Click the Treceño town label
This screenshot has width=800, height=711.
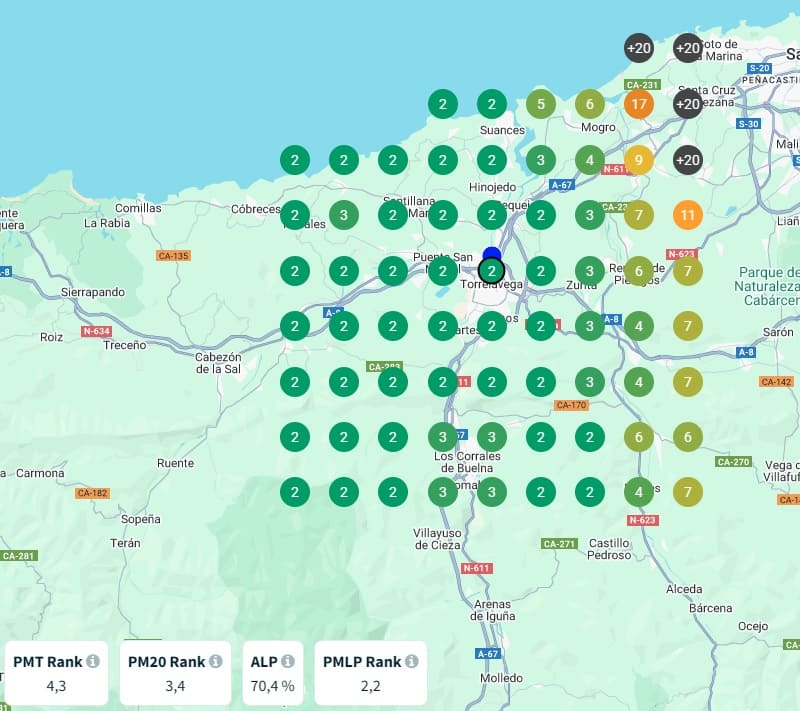pyautogui.click(x=125, y=345)
